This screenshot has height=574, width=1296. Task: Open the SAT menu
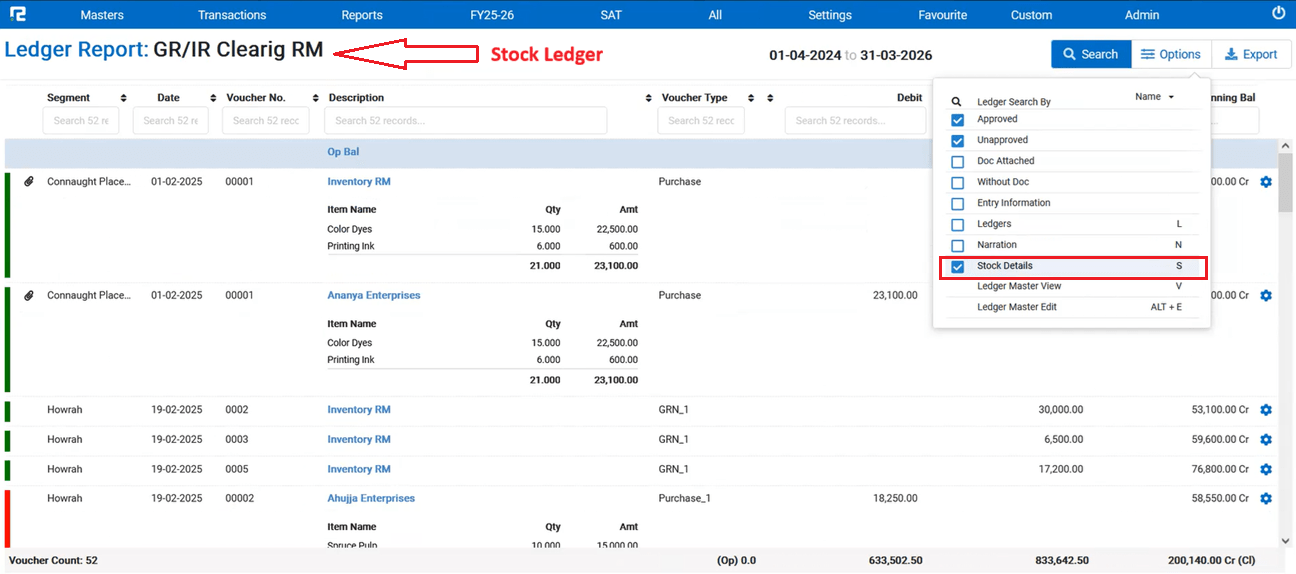tap(611, 15)
